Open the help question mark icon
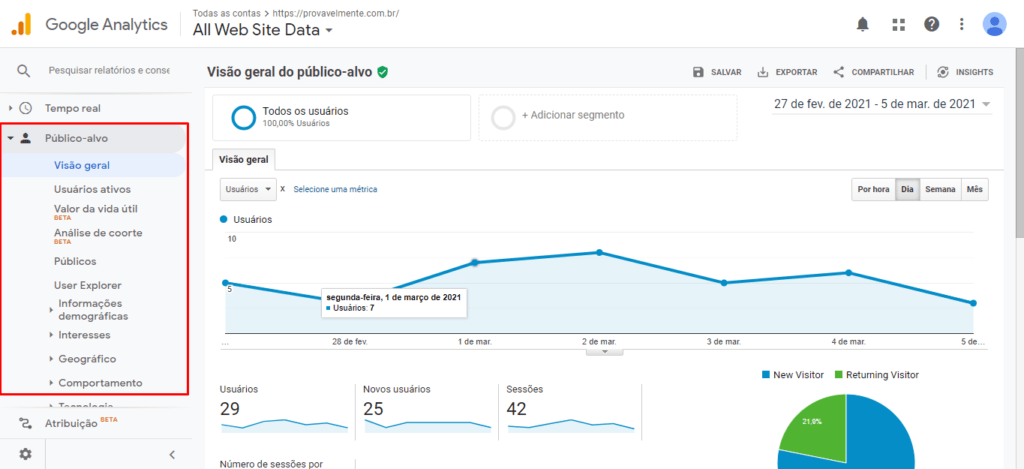The height and width of the screenshot is (469, 1024). [931, 25]
